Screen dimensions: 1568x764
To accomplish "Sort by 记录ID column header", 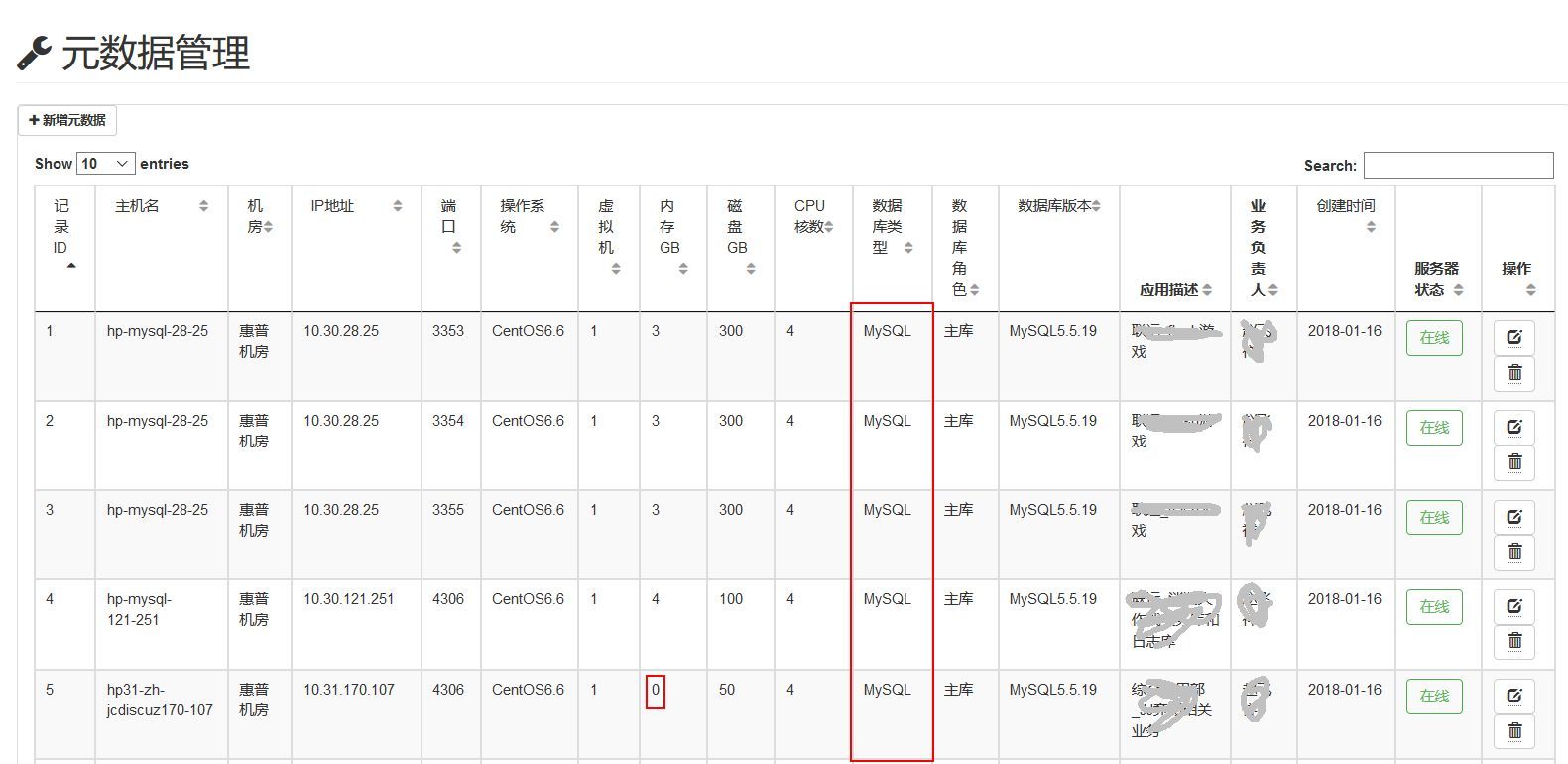I will tap(64, 247).
